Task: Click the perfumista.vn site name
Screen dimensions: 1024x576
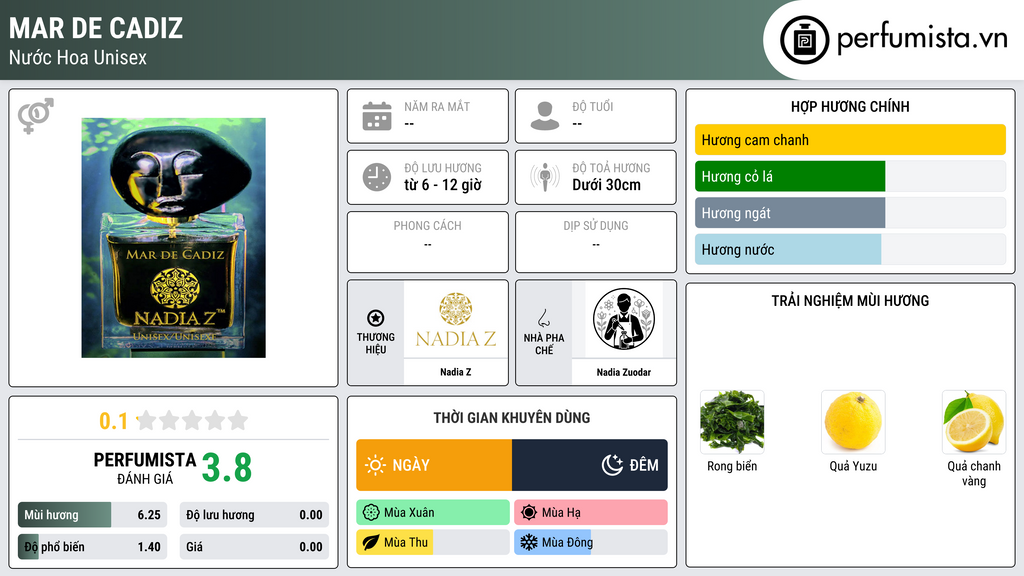Action: 922,38
